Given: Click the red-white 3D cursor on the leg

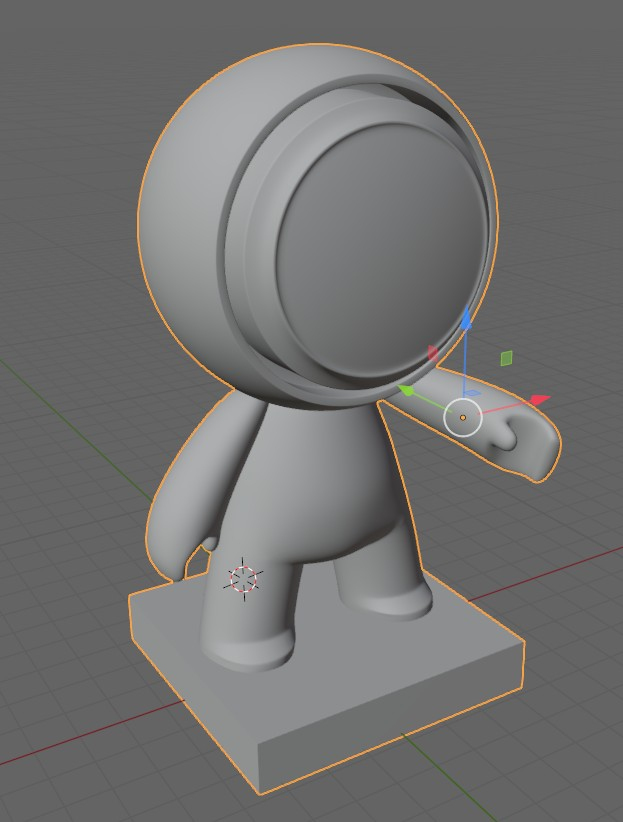Looking at the screenshot, I should click(x=244, y=579).
